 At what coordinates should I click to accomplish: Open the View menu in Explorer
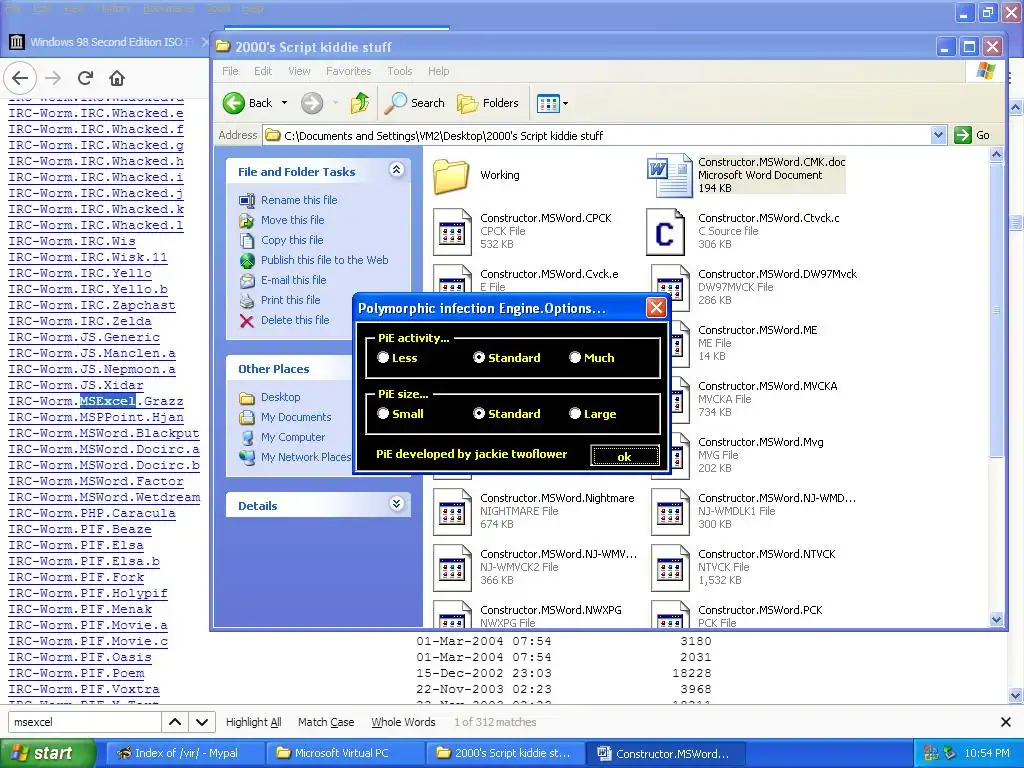299,71
